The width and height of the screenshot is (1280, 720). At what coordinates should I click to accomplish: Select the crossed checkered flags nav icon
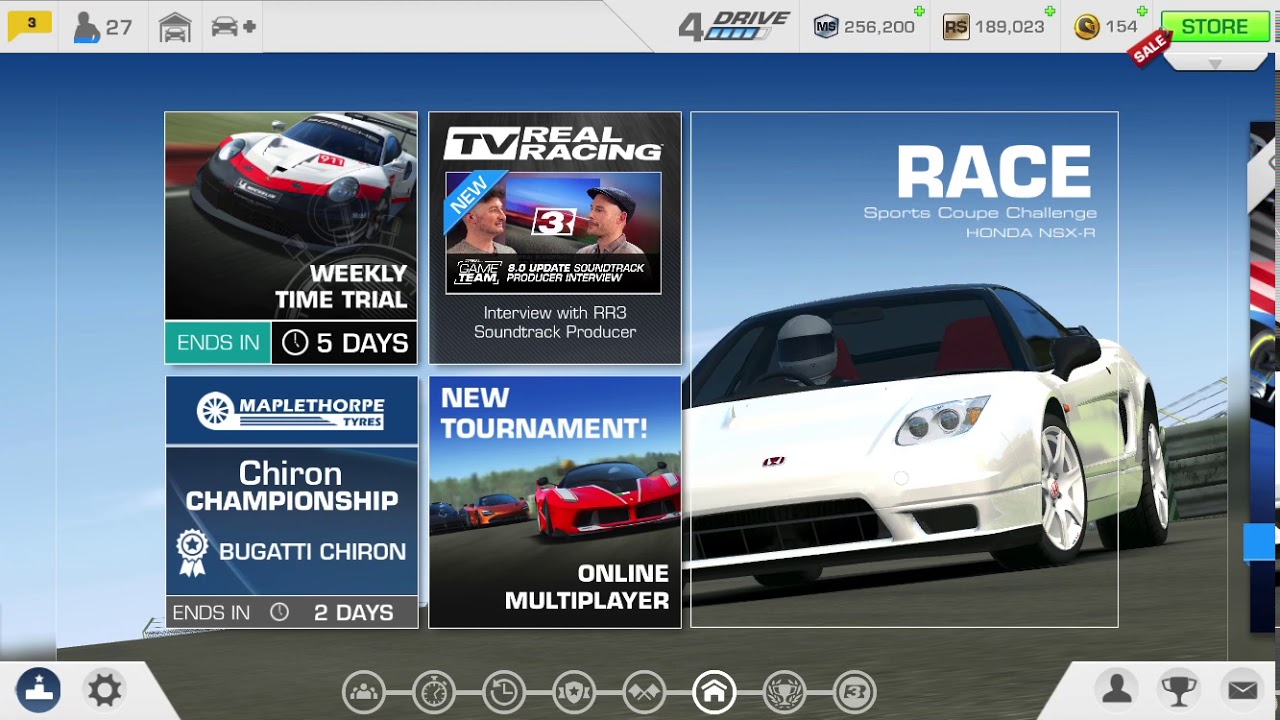pos(644,691)
